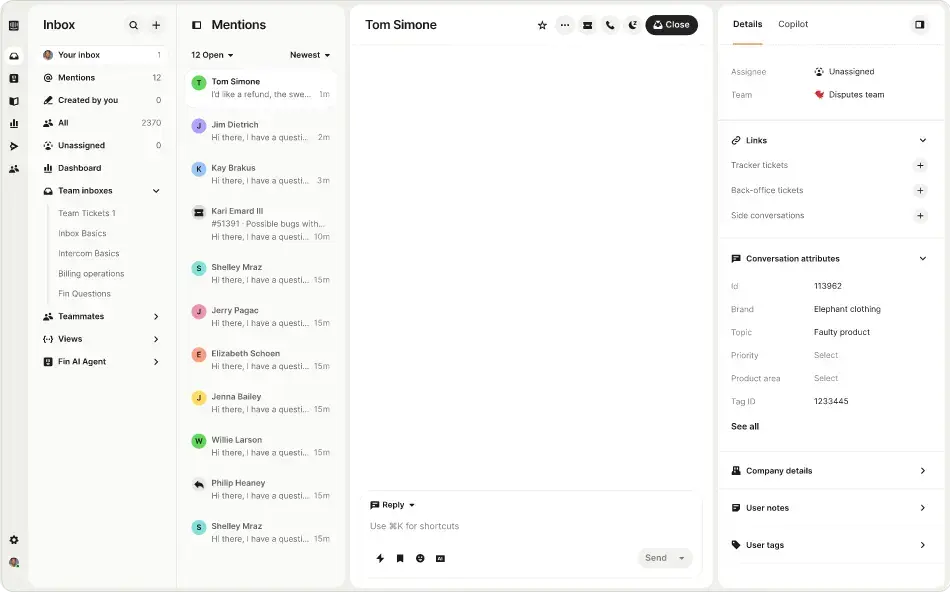Snooze the conversation with the moon icon
This screenshot has width=950, height=592.
coord(632,25)
